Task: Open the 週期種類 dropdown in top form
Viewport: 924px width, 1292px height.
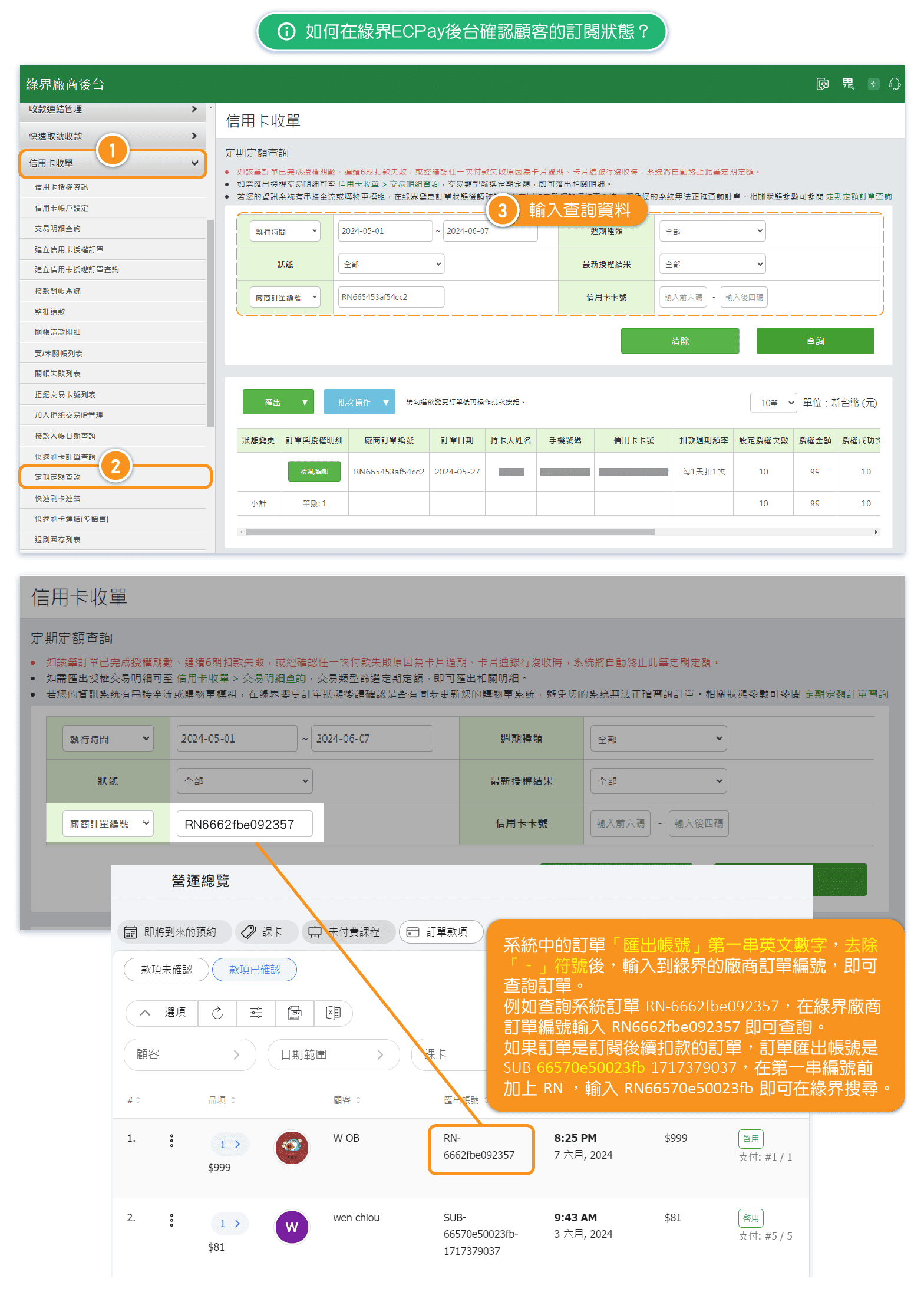Action: 712,231
